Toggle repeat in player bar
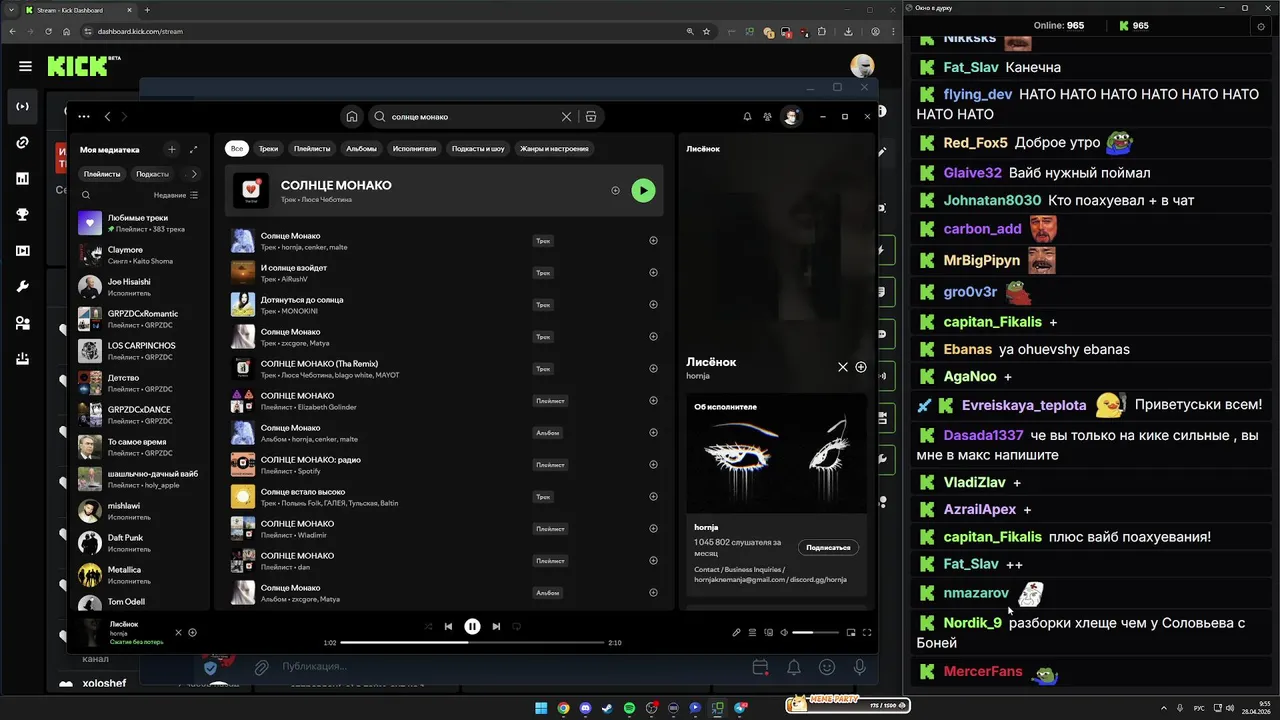Screen dimensions: 1280x720 517,627
